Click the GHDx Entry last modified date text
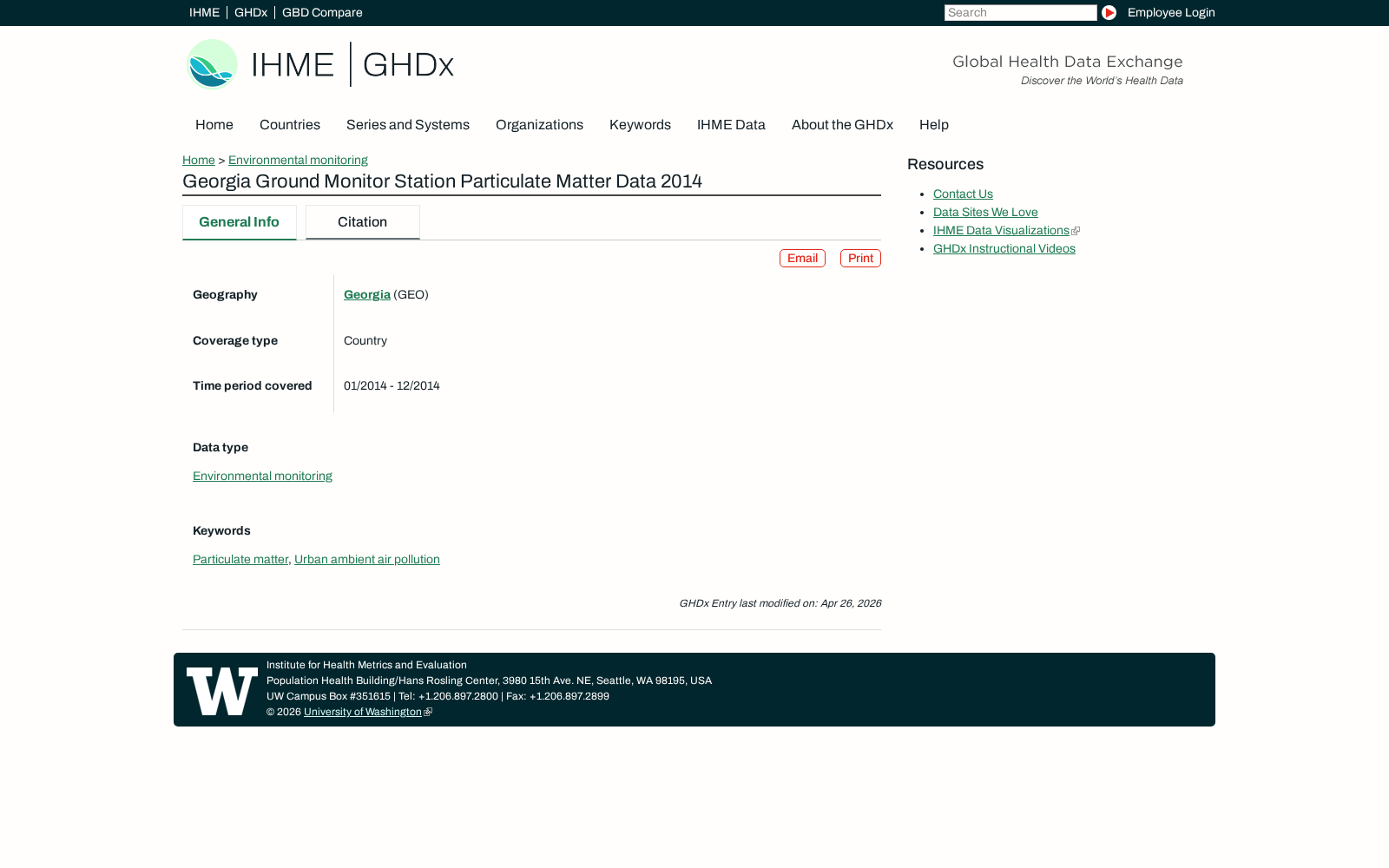The height and width of the screenshot is (868, 1389). (x=780, y=603)
